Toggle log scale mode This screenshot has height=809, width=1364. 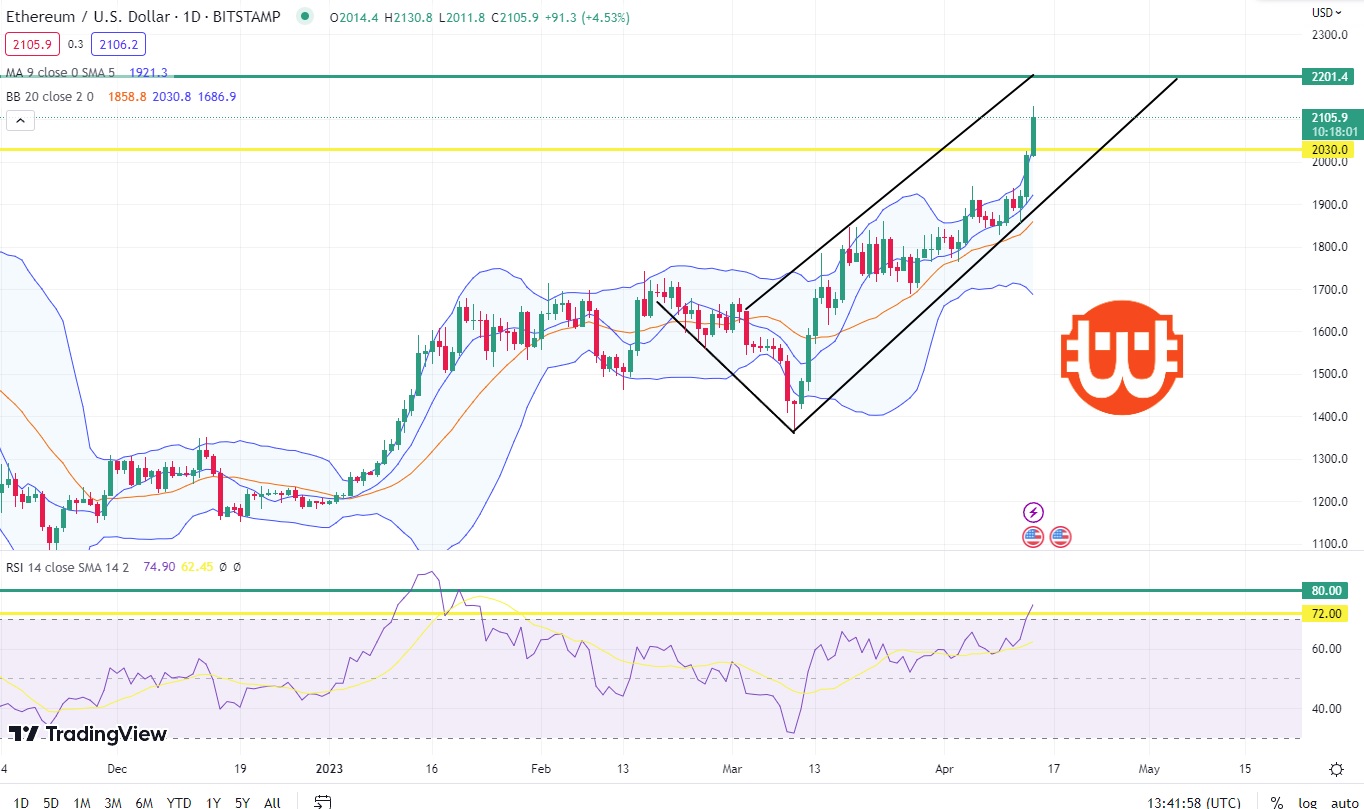[1306, 802]
